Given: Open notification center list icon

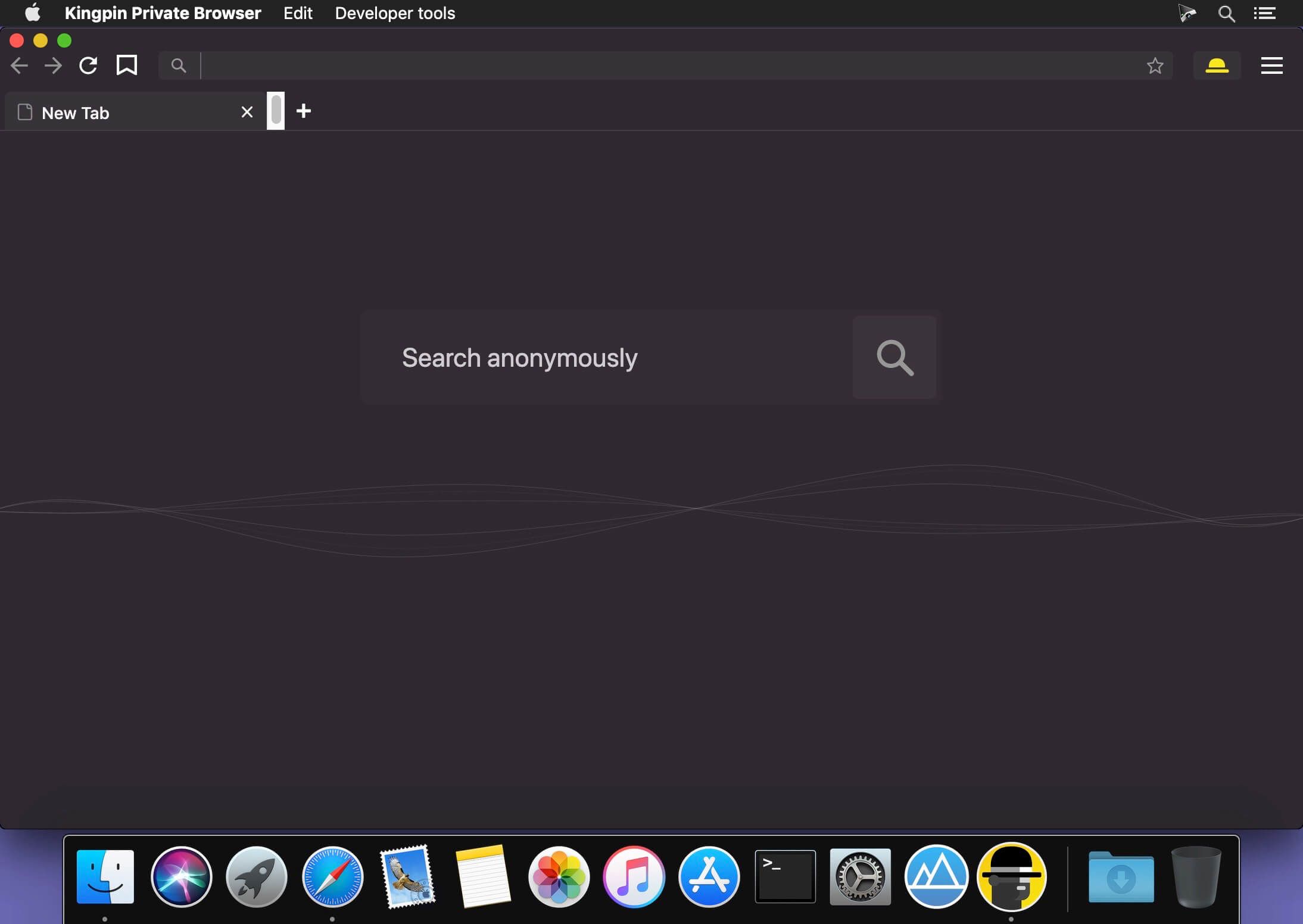Looking at the screenshot, I should (1264, 13).
